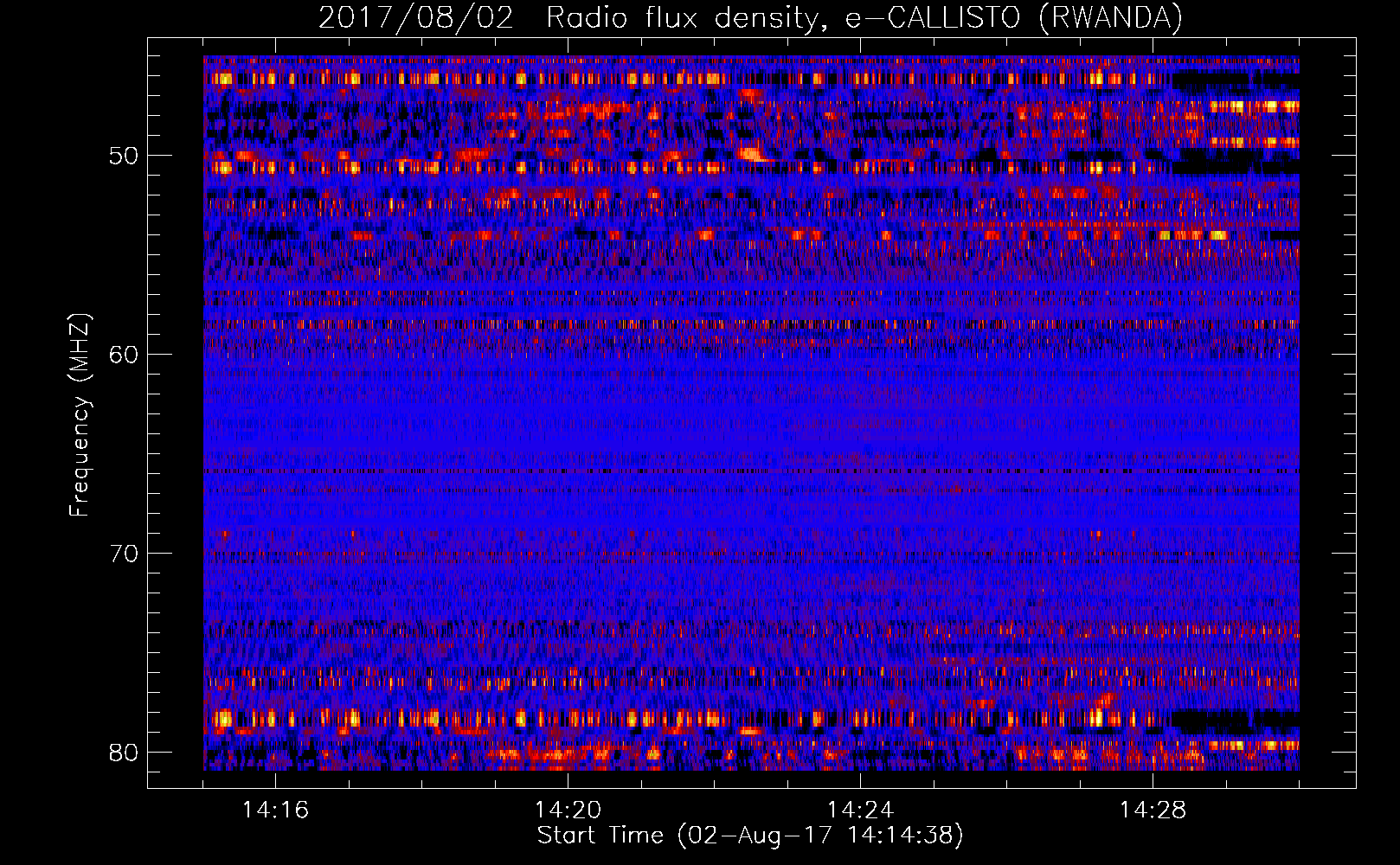
Task: Click the 14:20 time tick label
Action: tap(568, 811)
